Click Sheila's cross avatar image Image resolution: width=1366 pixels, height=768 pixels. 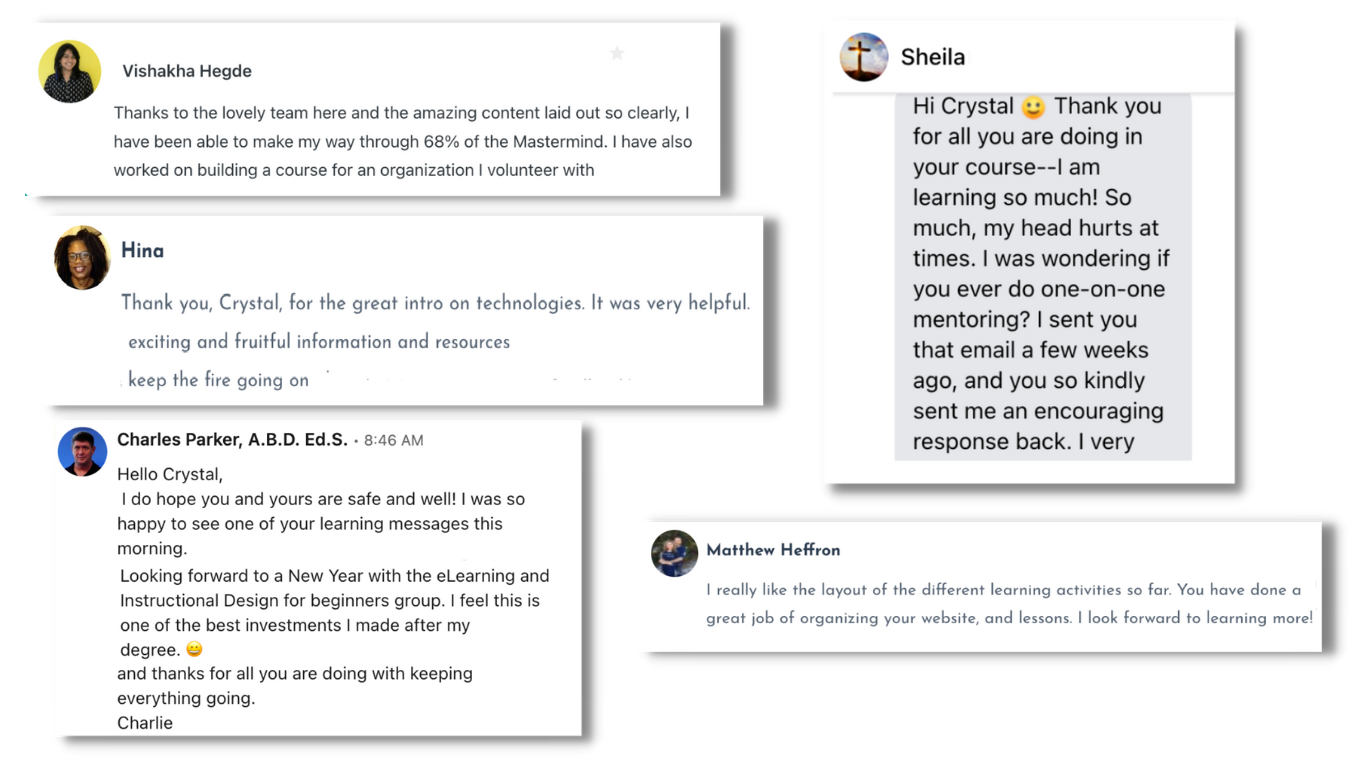tap(864, 57)
